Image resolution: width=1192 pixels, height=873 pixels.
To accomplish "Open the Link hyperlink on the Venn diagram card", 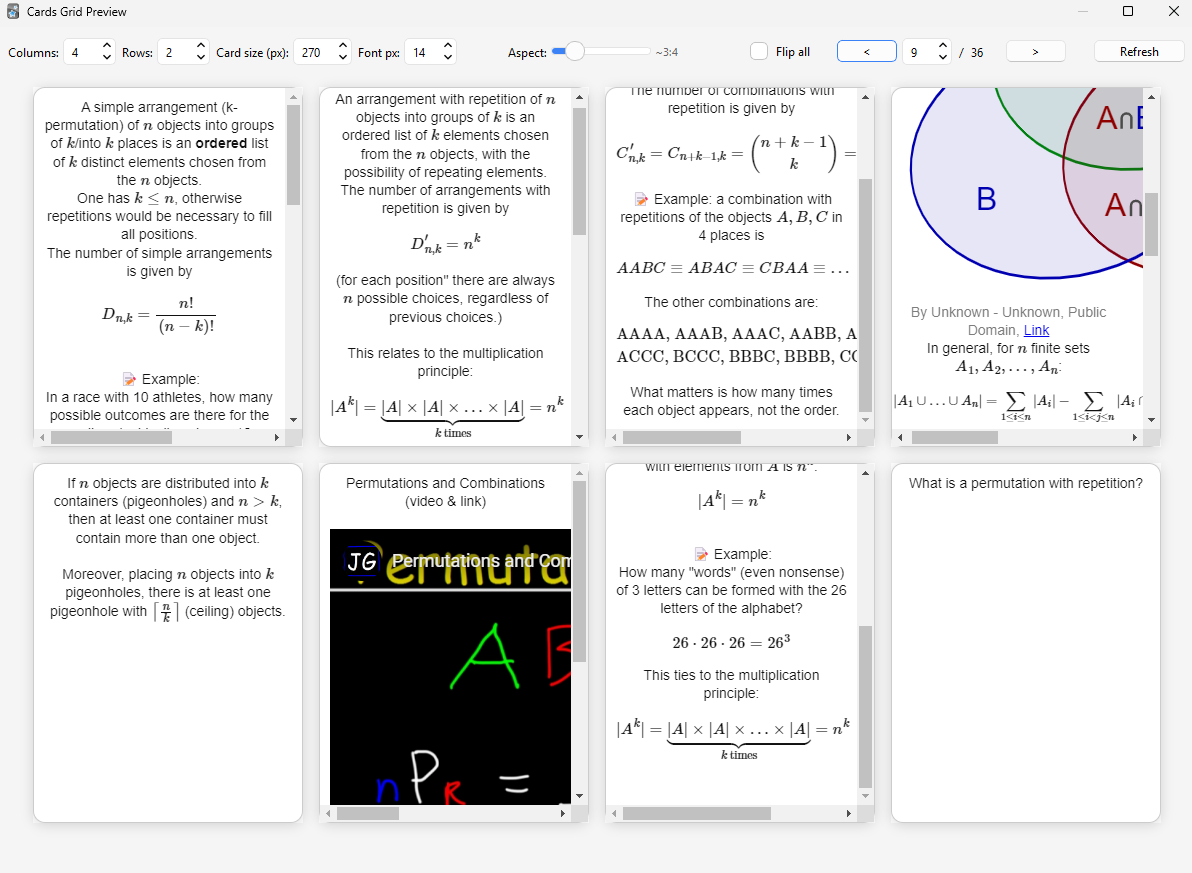I will click(1036, 330).
